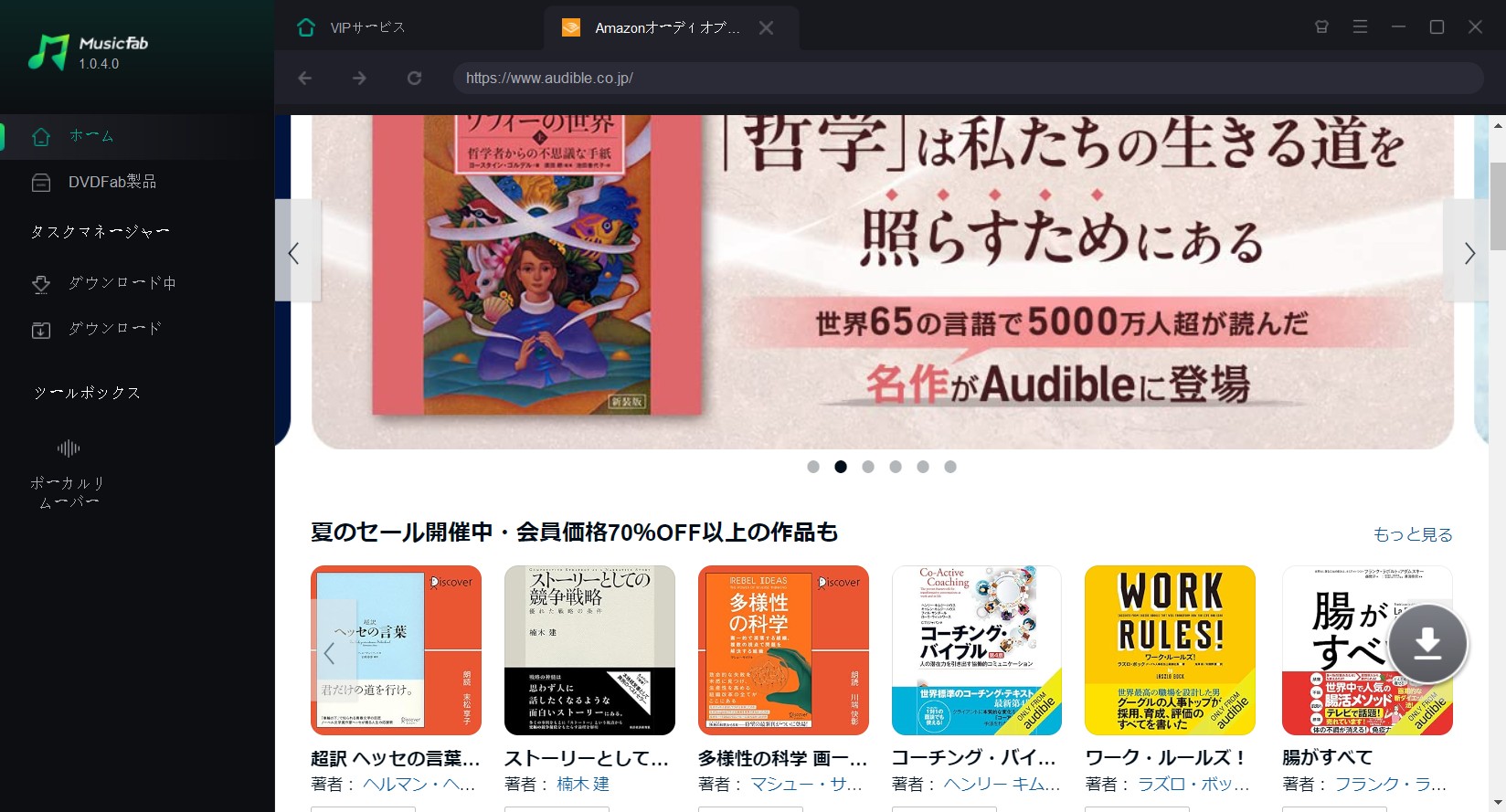
Task: Click the downloading tray icon
Action: coord(41,284)
